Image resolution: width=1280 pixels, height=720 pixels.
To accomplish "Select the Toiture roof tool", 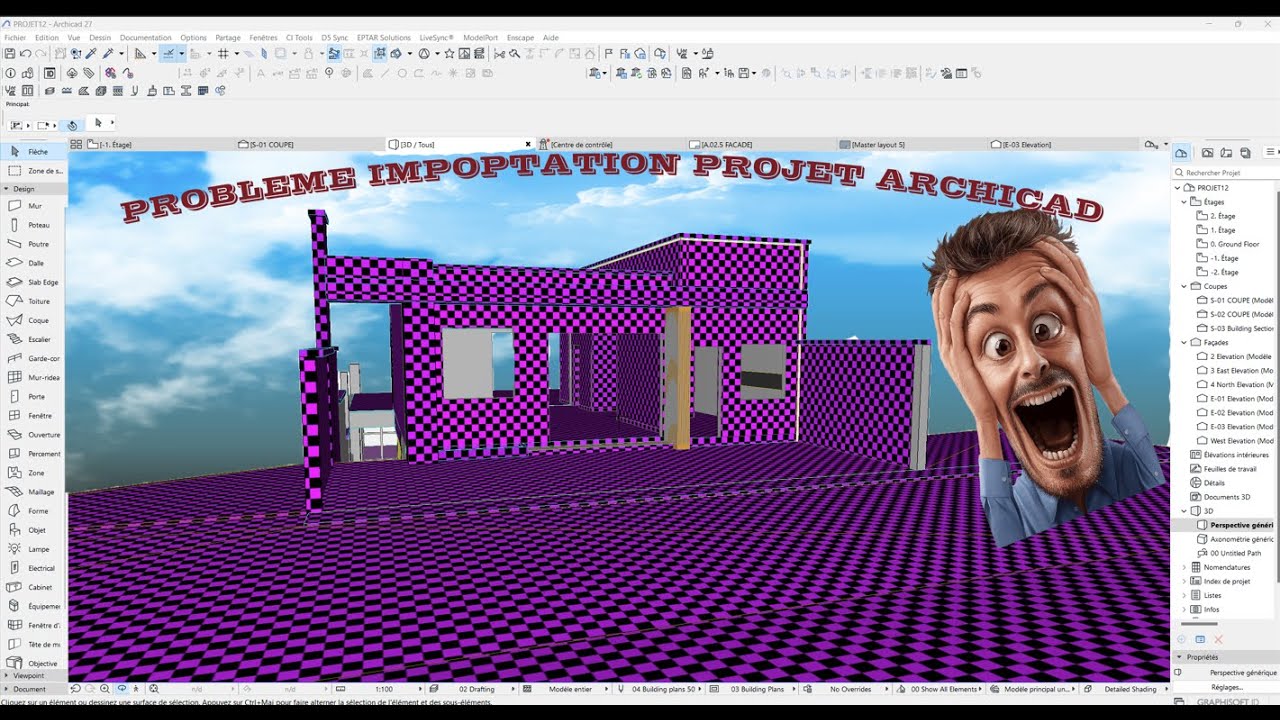I will point(32,301).
